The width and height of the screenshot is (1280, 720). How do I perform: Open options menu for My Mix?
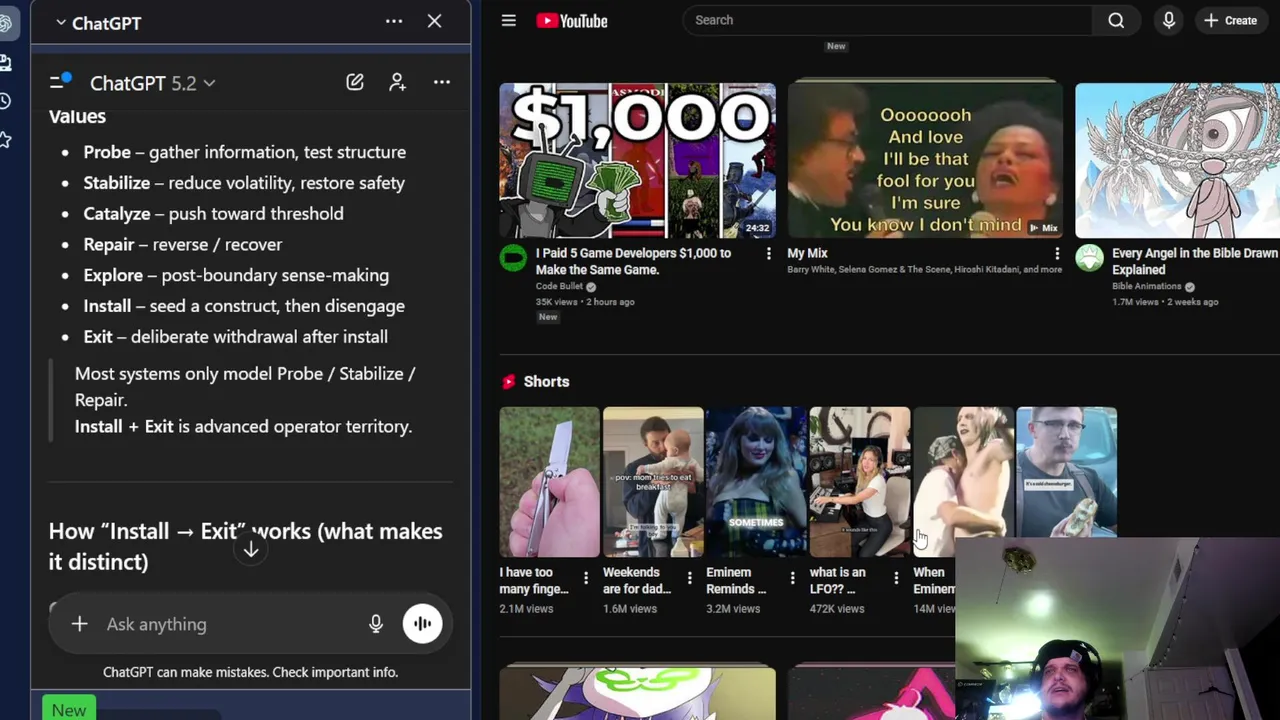(1056, 254)
